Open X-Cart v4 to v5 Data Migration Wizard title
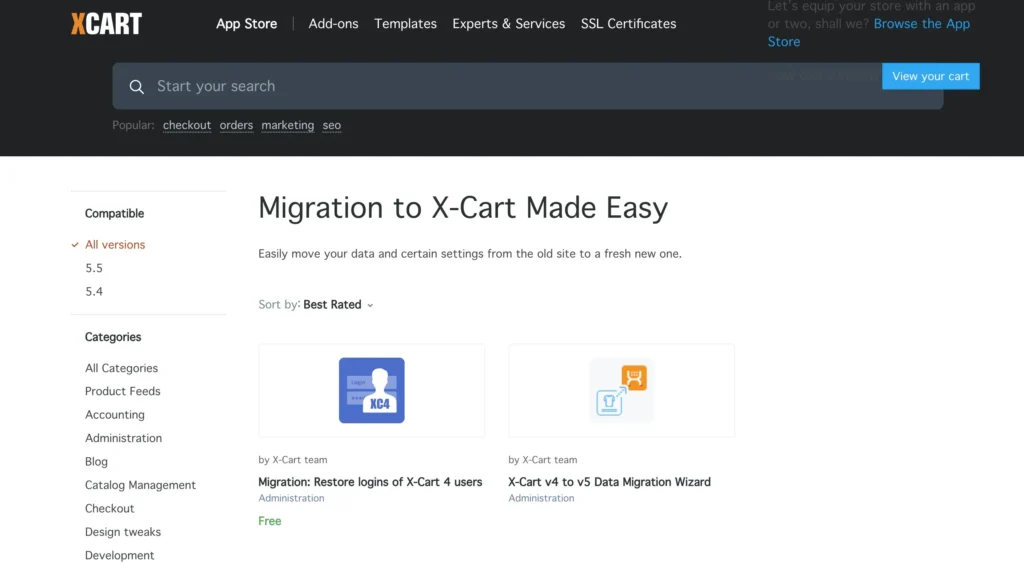Viewport: 1024px width, 564px height. coord(609,482)
